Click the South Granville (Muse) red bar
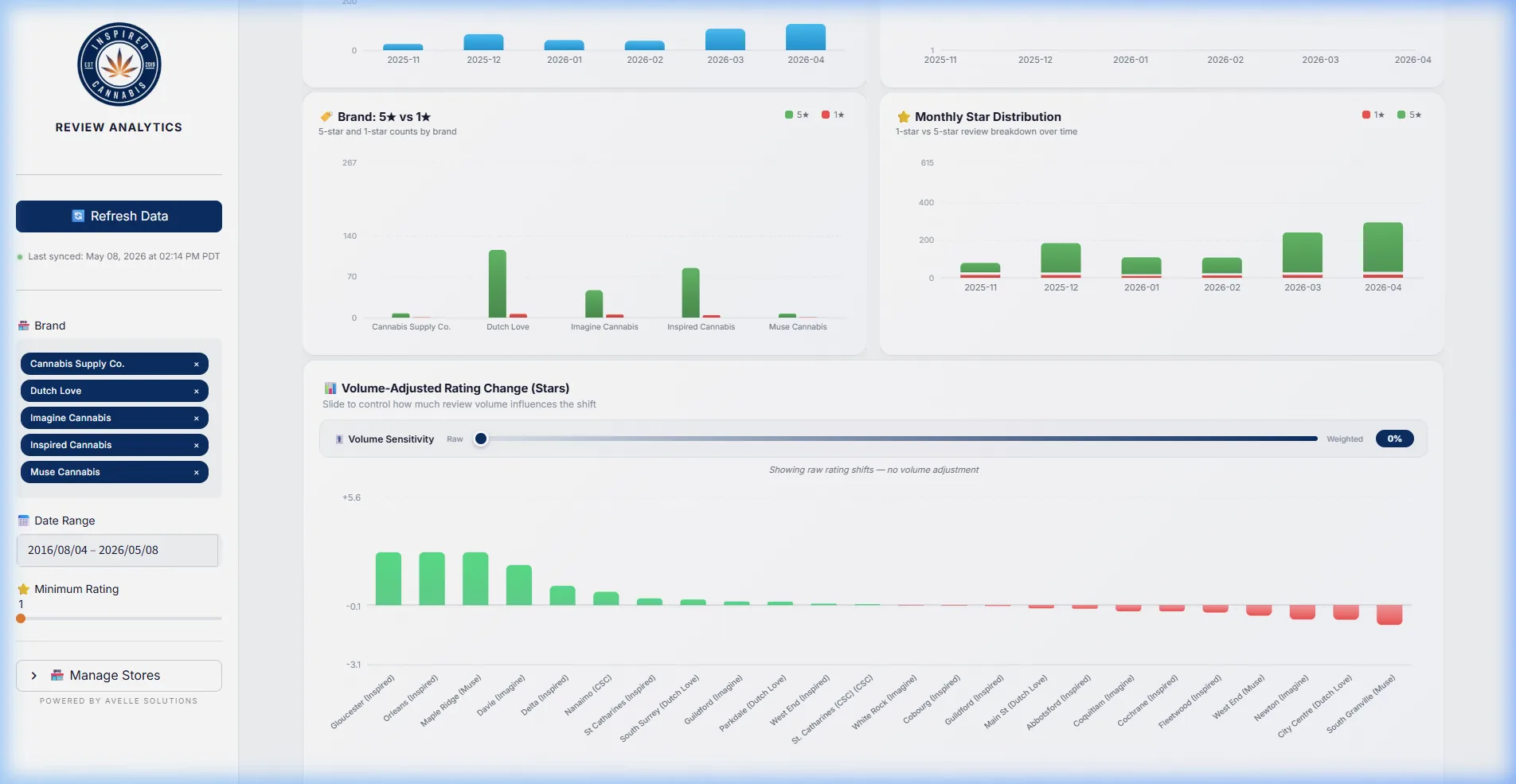Image resolution: width=1516 pixels, height=784 pixels. 1389,614
